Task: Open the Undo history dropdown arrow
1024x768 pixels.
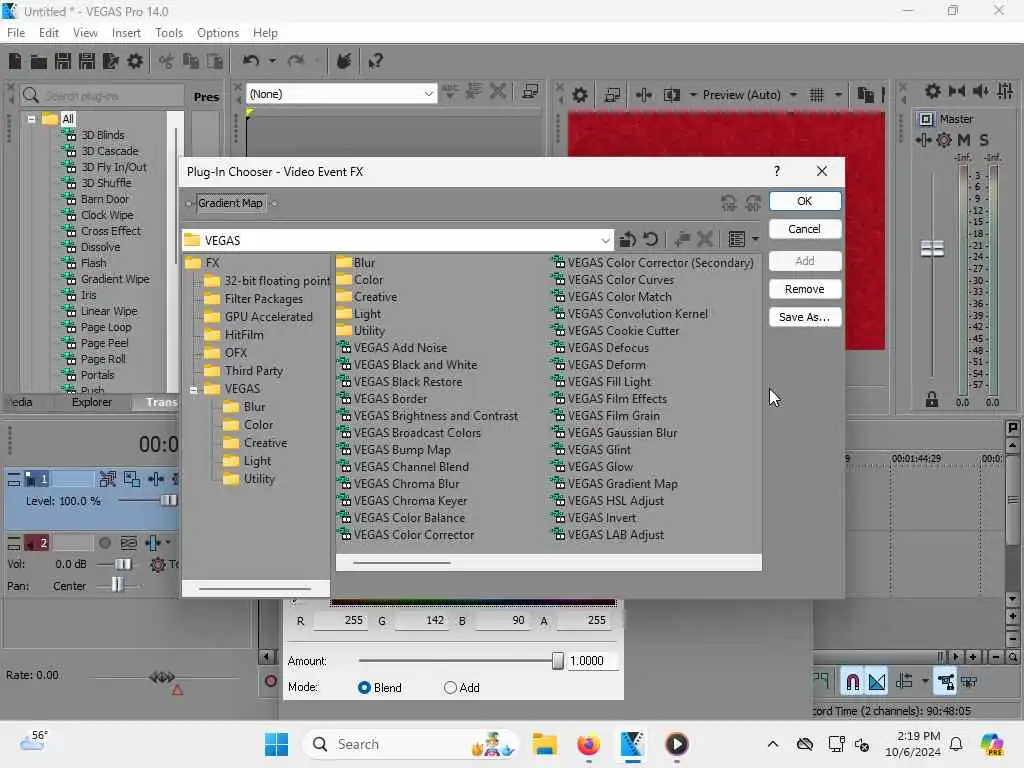Action: pyautogui.click(x=272, y=61)
